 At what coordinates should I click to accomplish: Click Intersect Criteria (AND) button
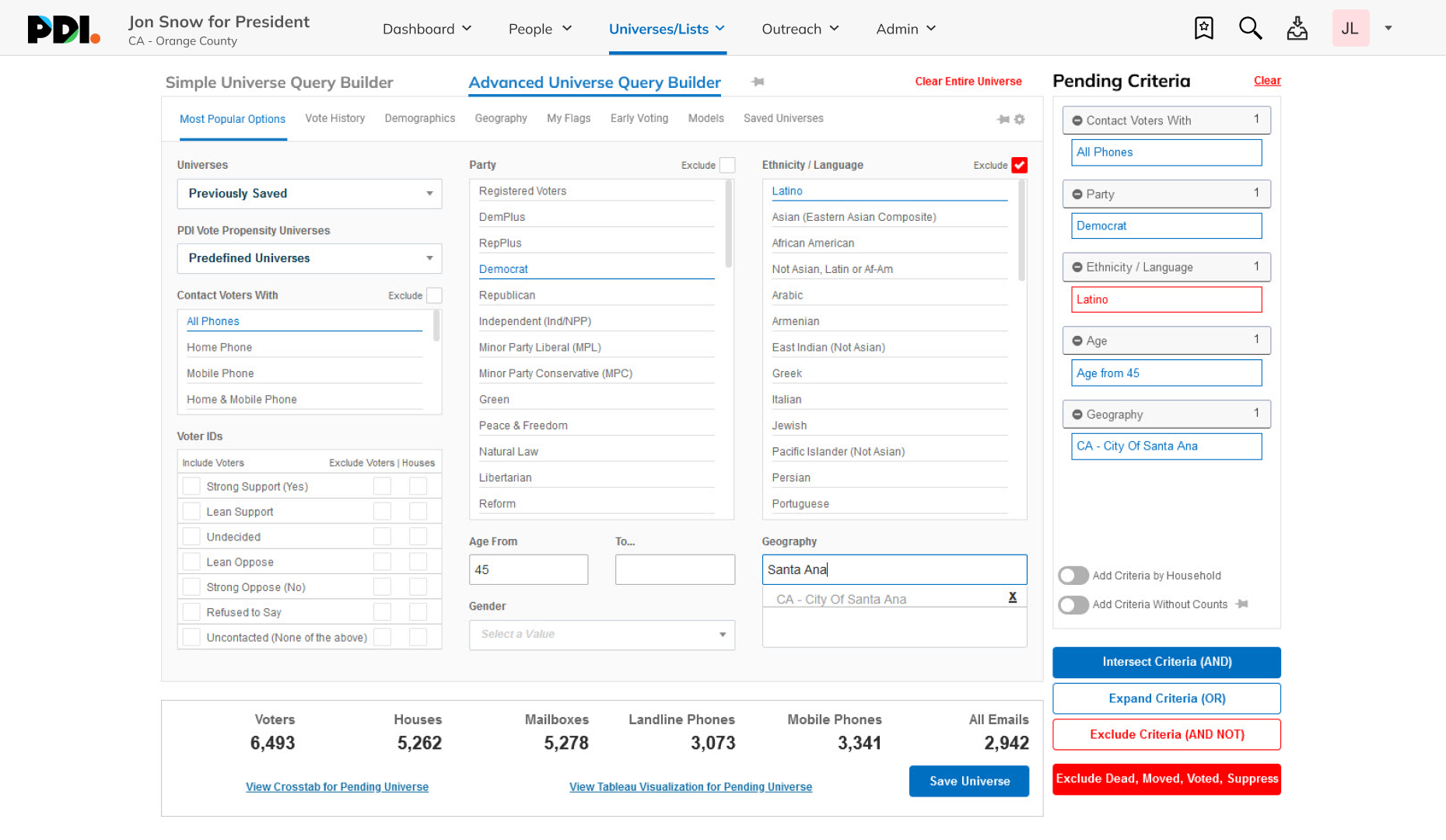1167,662
